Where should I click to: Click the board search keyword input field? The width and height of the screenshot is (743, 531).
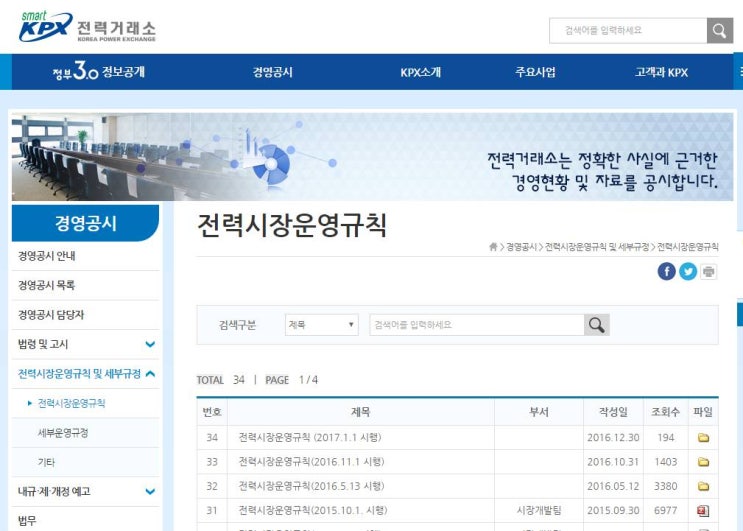476,325
